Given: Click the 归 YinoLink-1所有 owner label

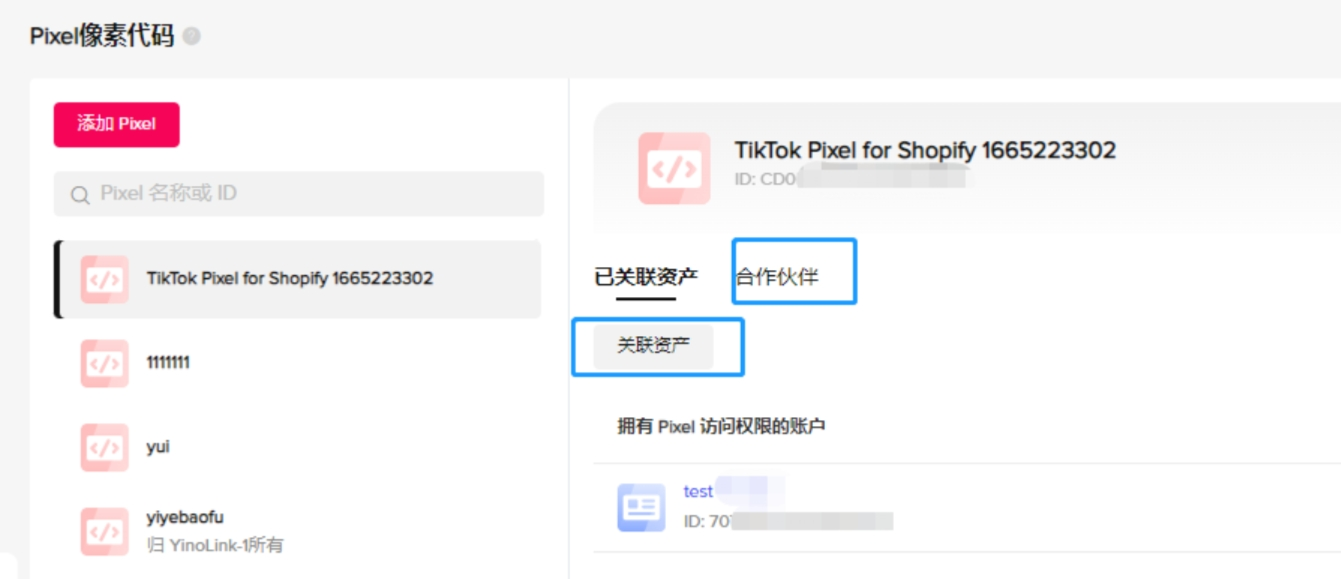Looking at the screenshot, I should [x=215, y=545].
